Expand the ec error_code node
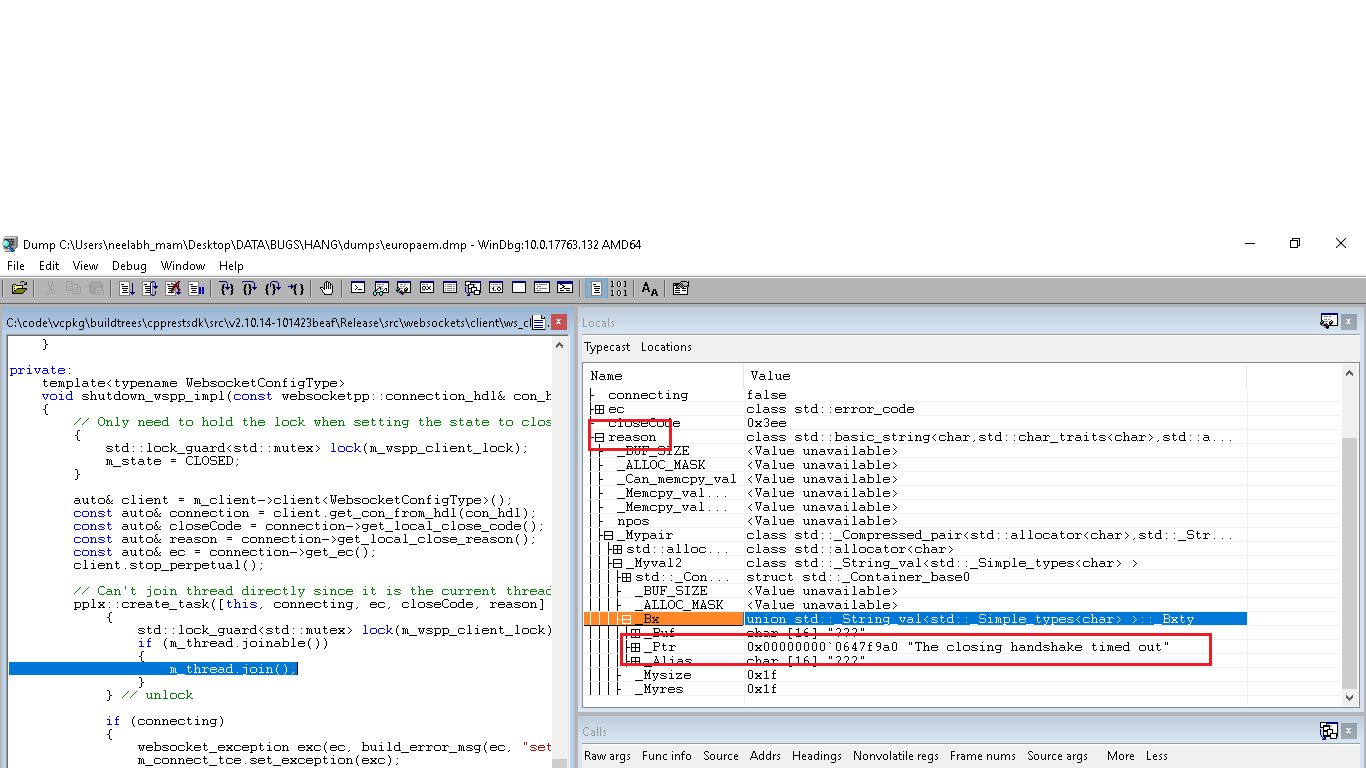The width and height of the screenshot is (1366, 768). [598, 409]
